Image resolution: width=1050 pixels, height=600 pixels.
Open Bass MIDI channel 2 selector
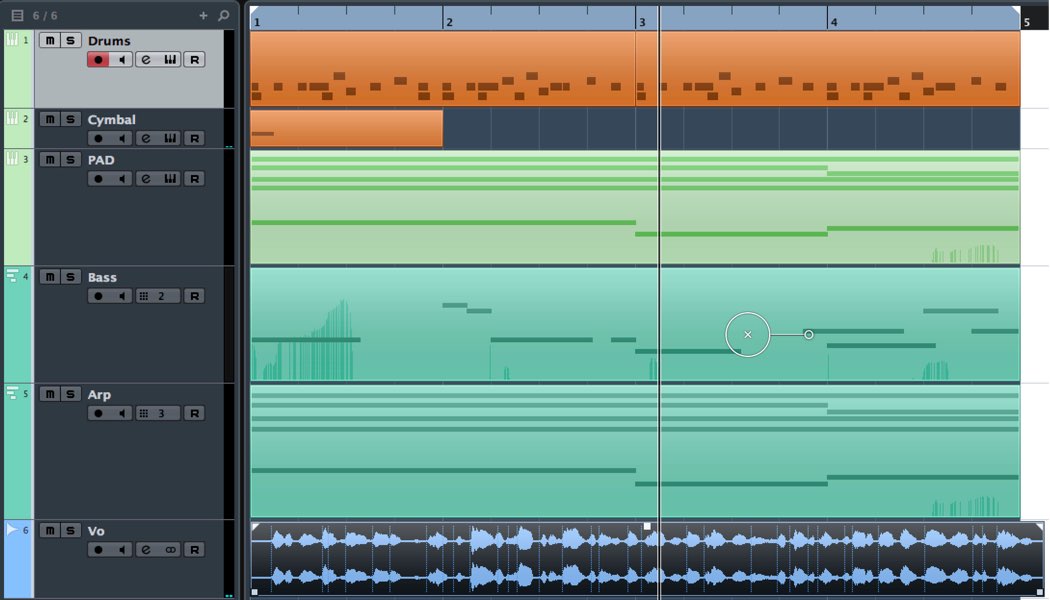click(158, 296)
